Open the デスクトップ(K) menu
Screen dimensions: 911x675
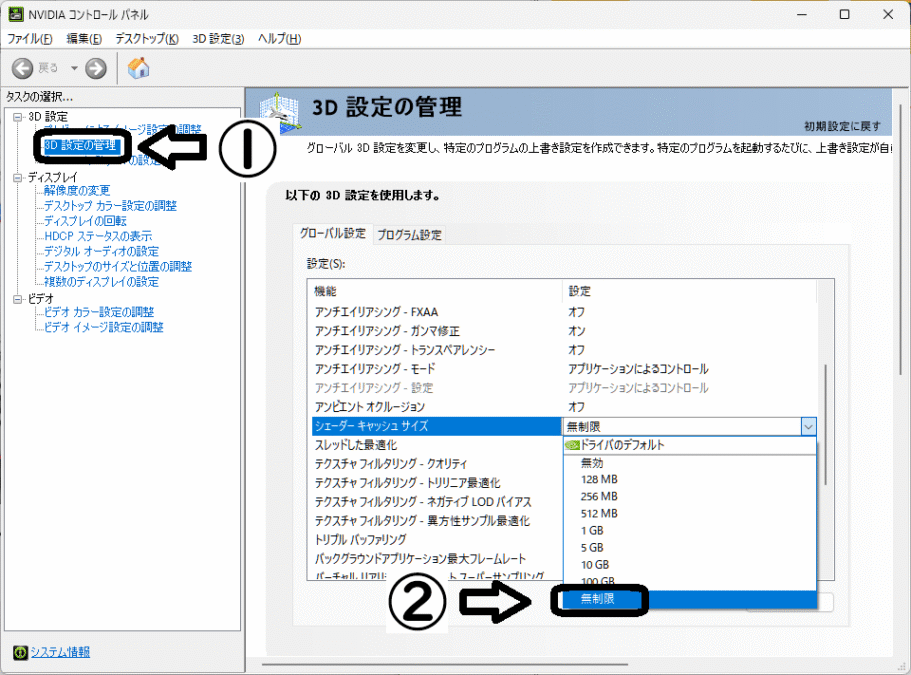click(x=146, y=39)
